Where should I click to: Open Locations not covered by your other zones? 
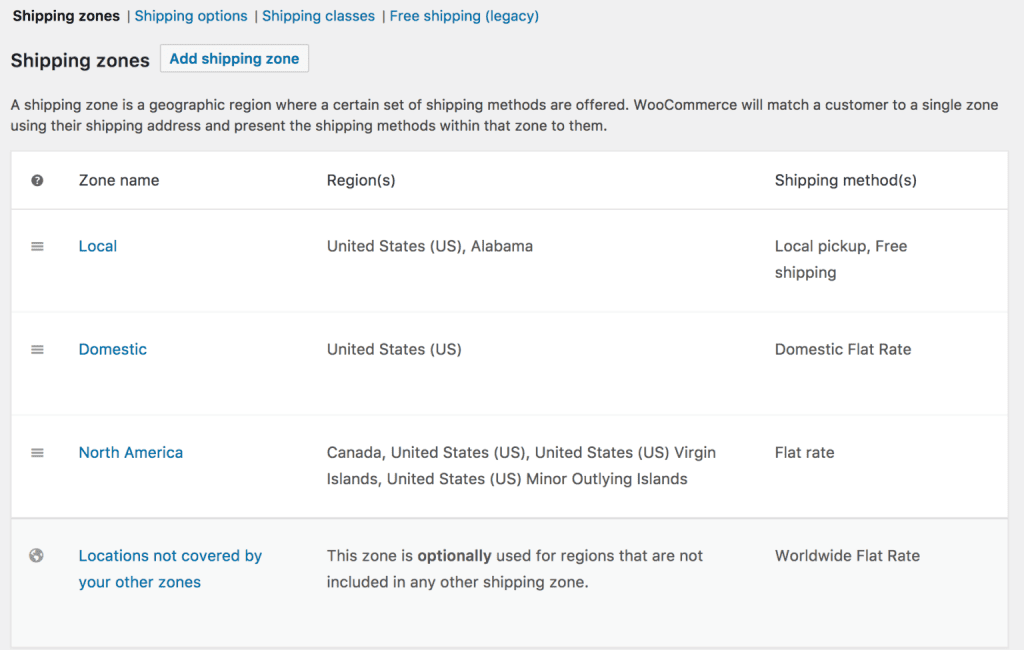coord(170,569)
